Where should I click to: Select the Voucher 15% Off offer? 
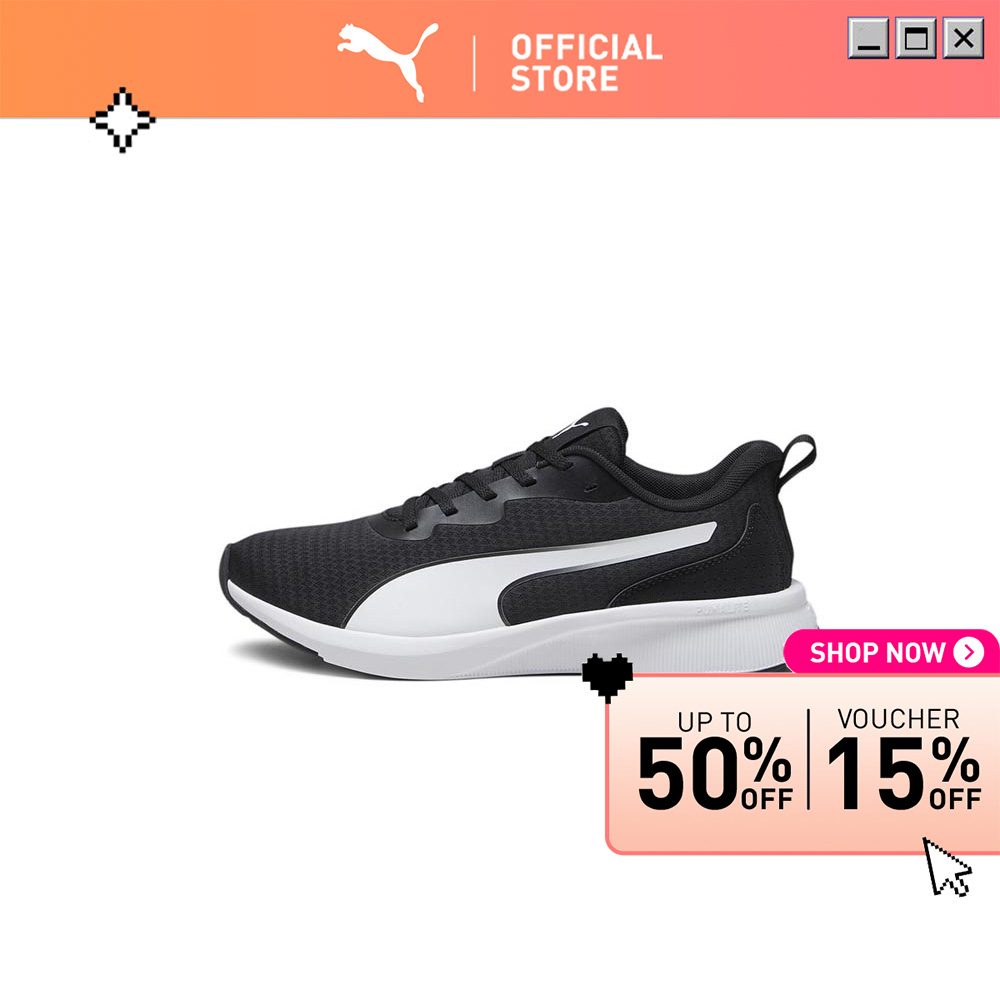pyautogui.click(x=903, y=760)
